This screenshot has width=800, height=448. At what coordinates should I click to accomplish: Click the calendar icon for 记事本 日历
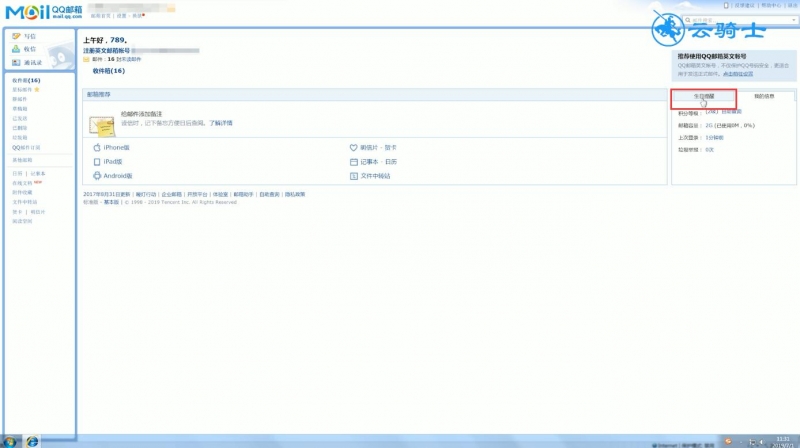point(354,162)
